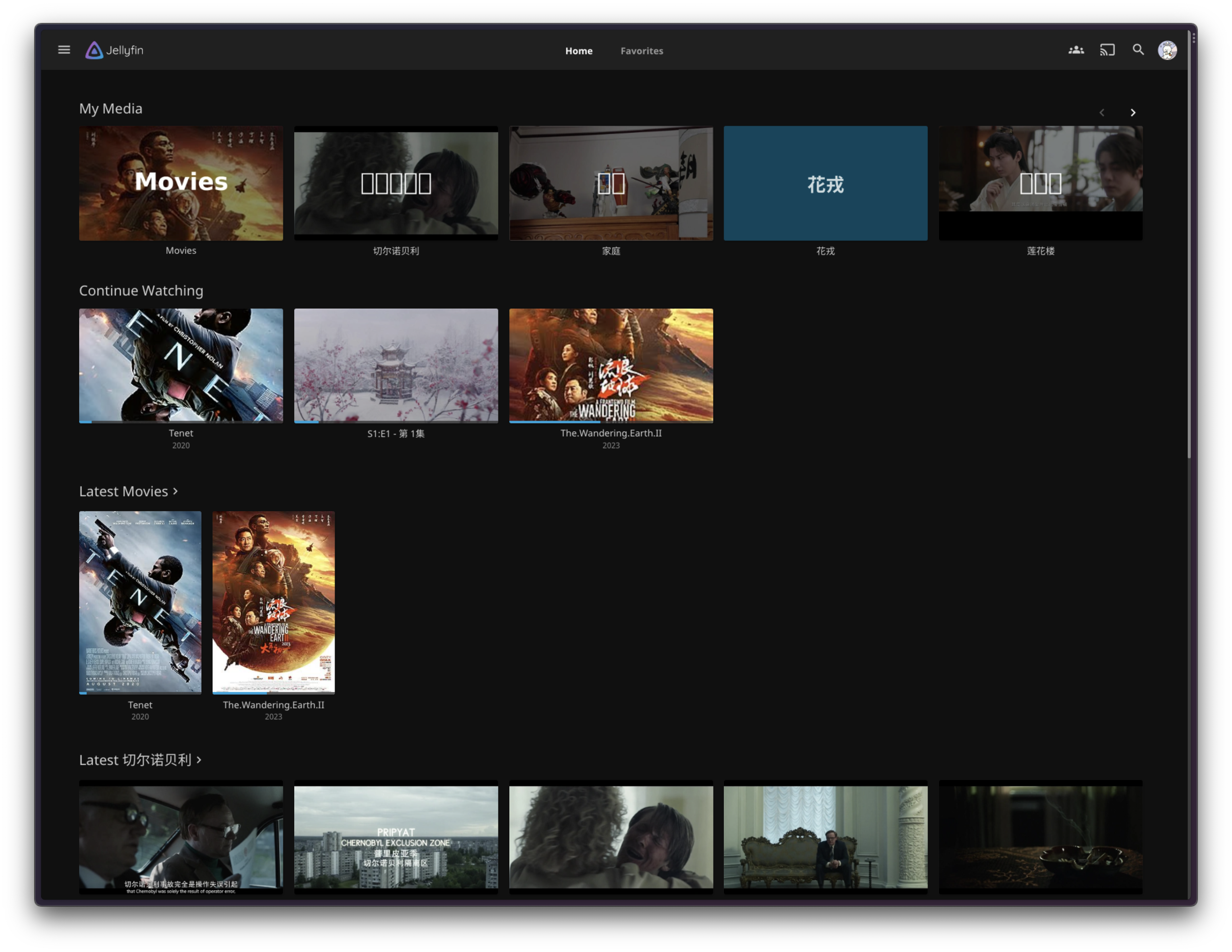The image size is (1232, 952).
Task: Click the Jellyfin logo
Action: pos(114,50)
